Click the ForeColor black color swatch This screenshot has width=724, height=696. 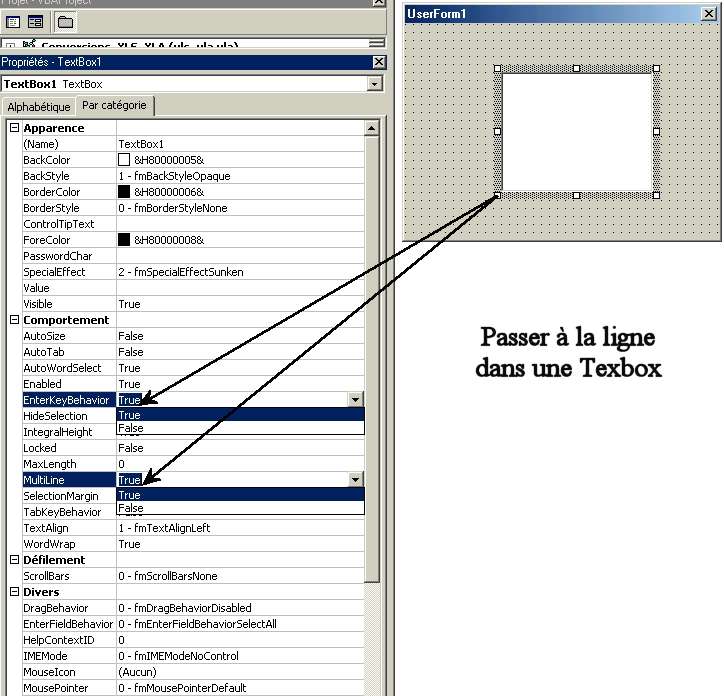[124, 240]
